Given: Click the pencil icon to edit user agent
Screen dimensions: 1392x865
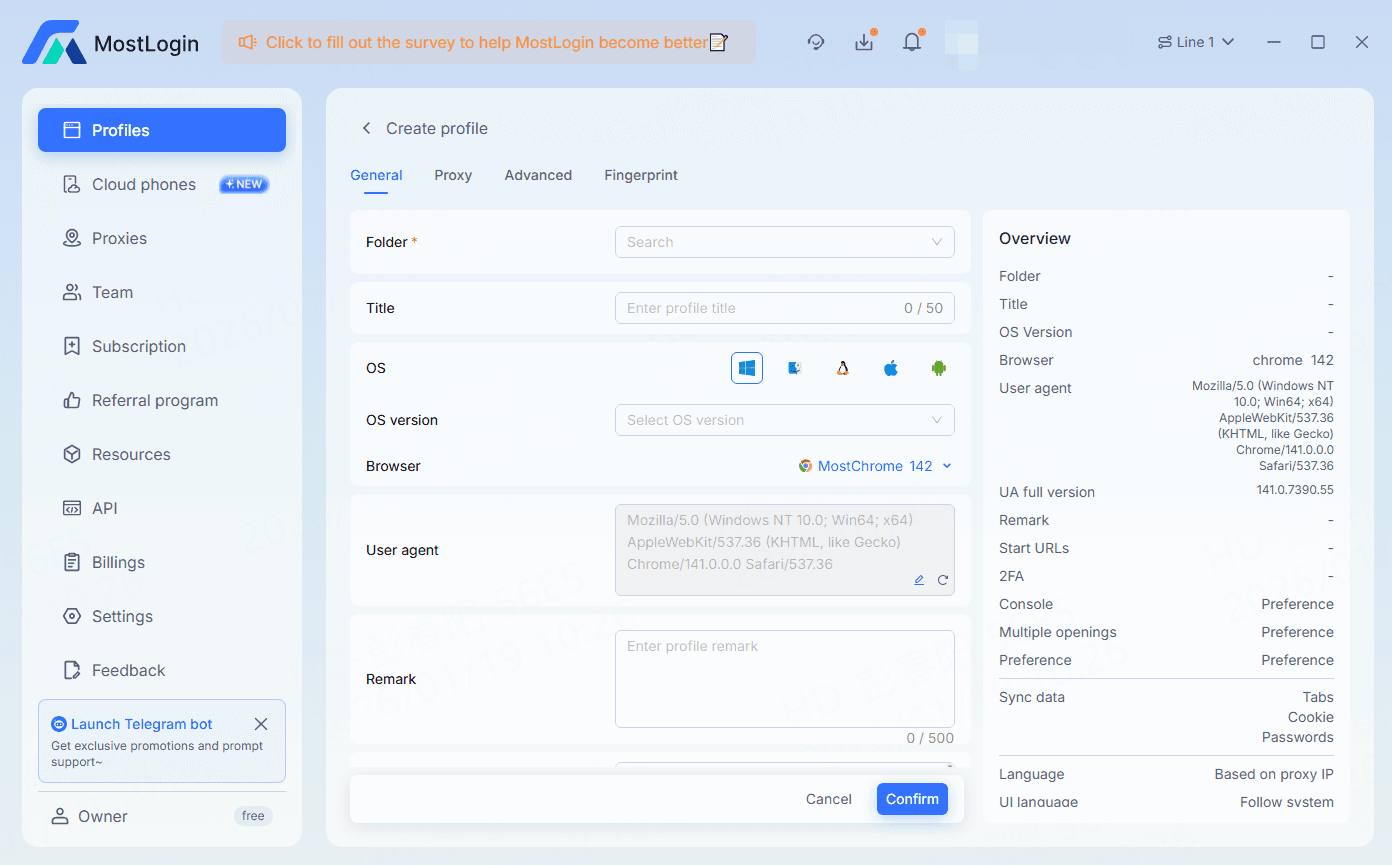Looking at the screenshot, I should (x=919, y=580).
